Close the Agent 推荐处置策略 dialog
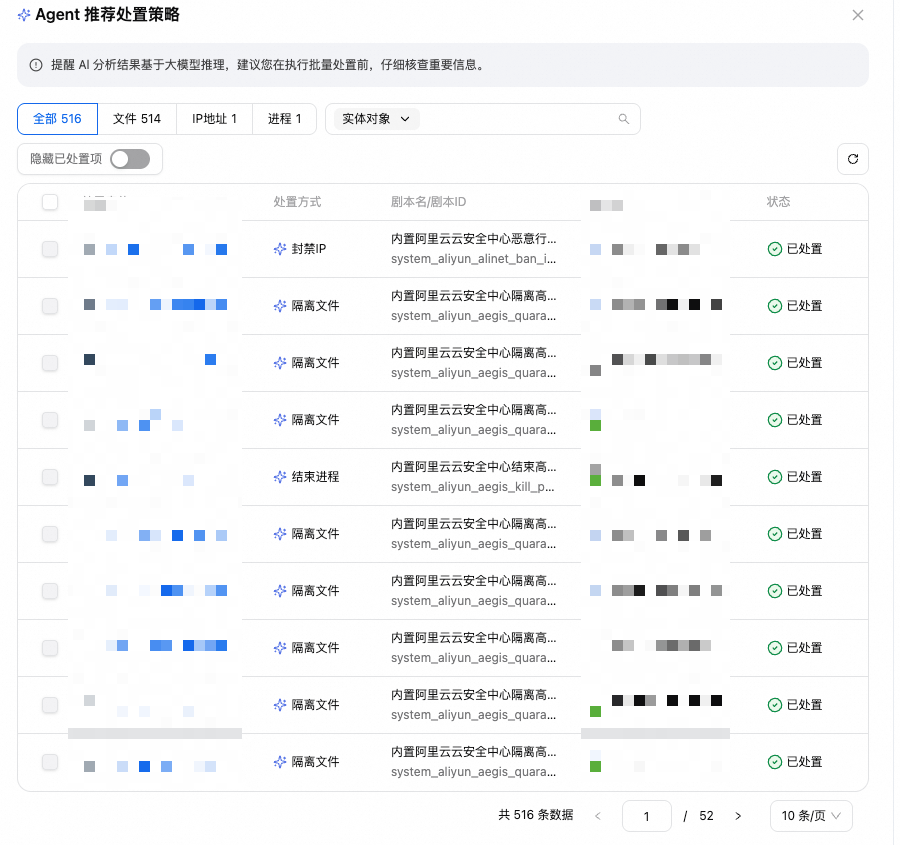 coord(858,15)
